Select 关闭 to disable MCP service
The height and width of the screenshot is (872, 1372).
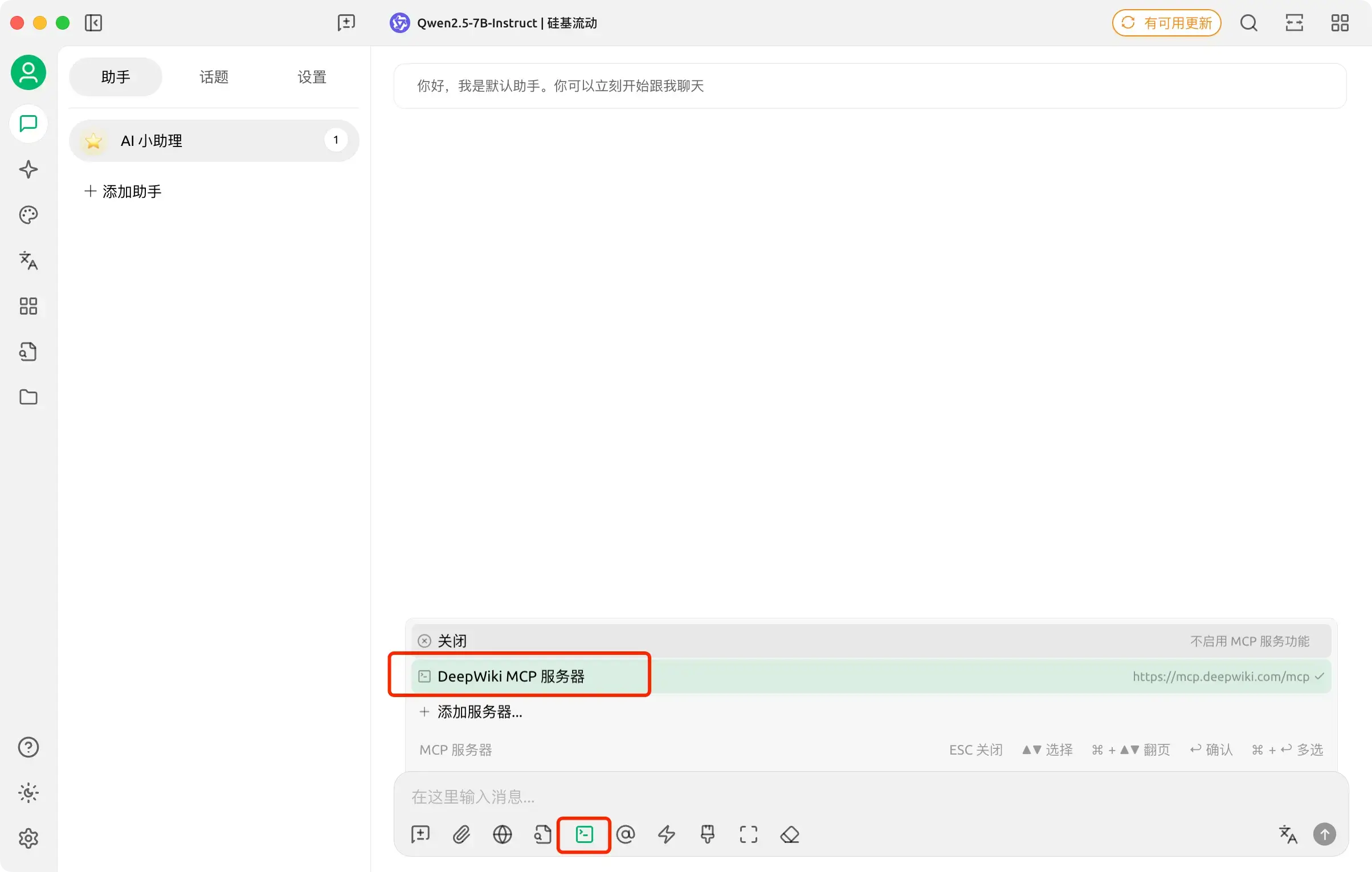(x=871, y=641)
